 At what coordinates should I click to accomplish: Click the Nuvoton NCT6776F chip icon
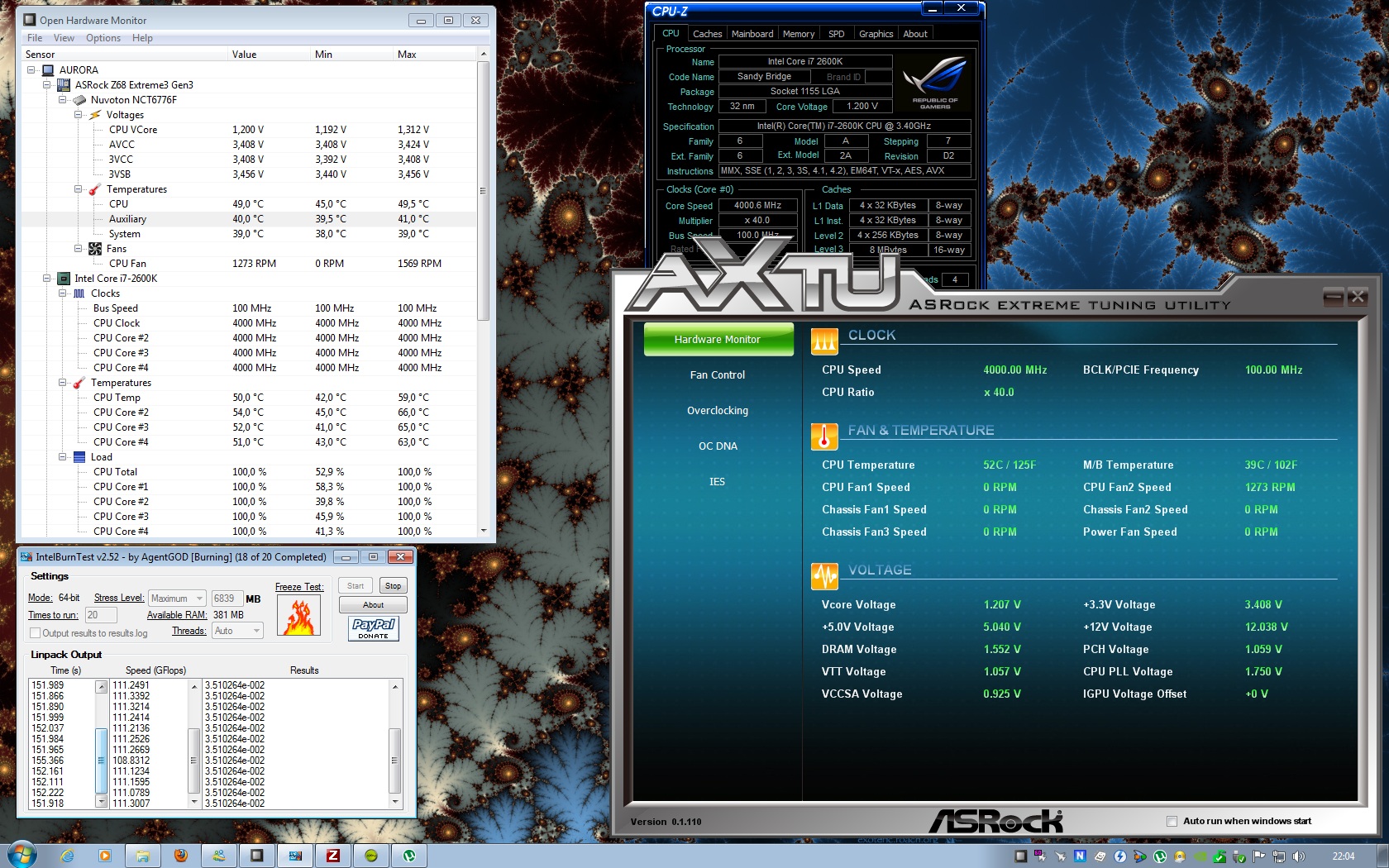pyautogui.click(x=79, y=100)
